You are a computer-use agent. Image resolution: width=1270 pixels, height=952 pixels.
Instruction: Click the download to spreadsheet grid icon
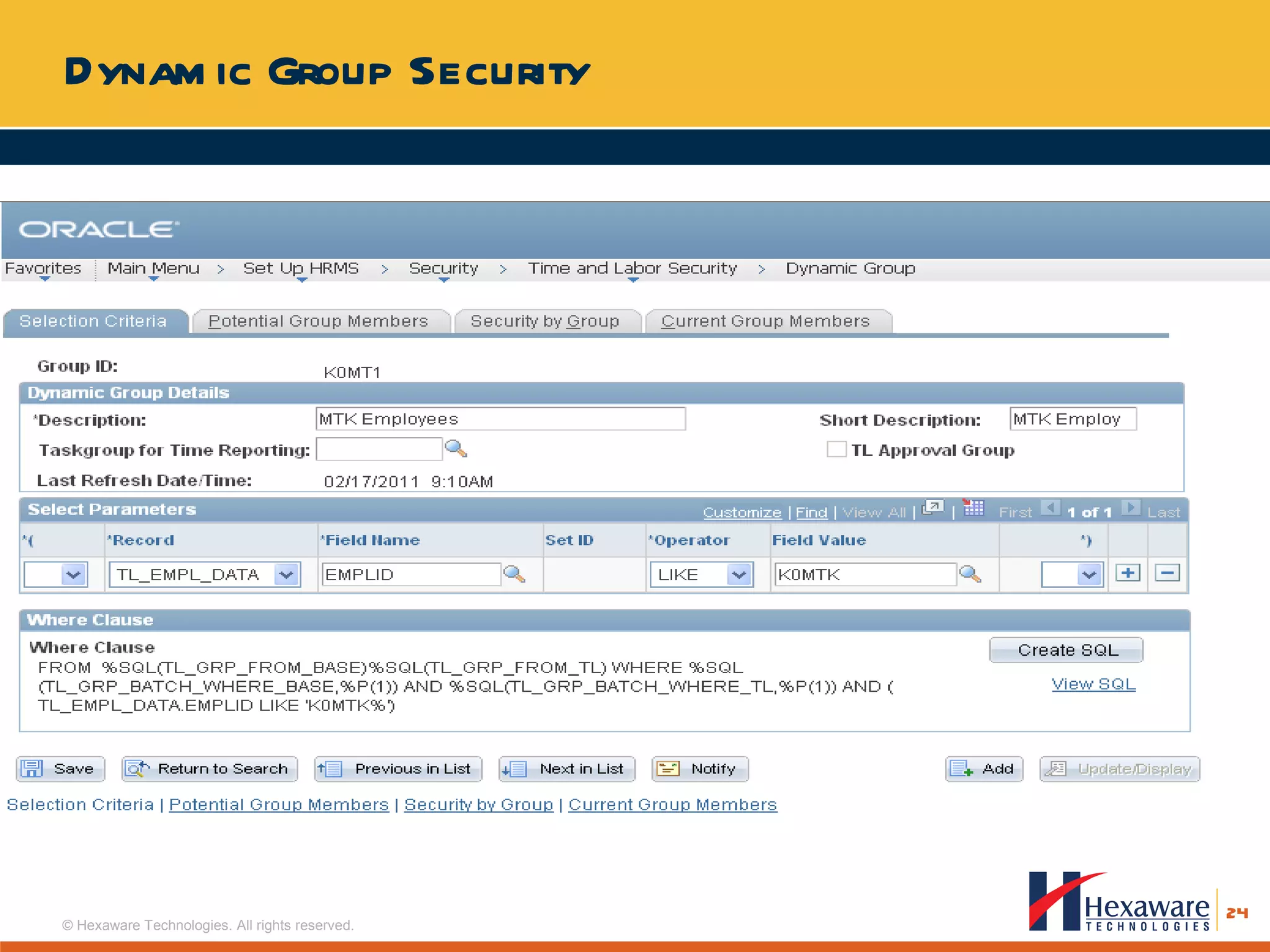(x=974, y=508)
